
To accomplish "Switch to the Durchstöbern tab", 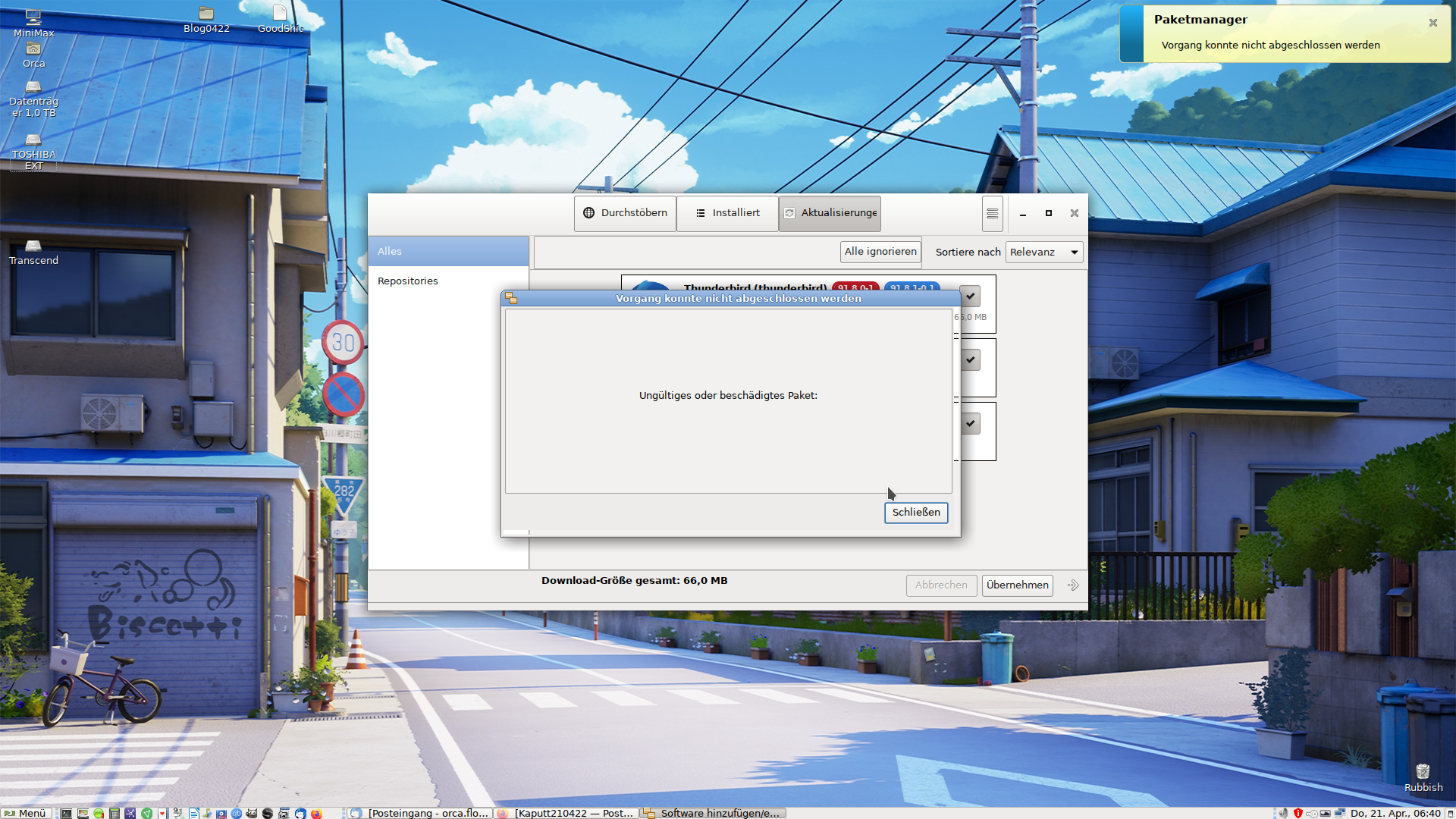I will [x=625, y=213].
